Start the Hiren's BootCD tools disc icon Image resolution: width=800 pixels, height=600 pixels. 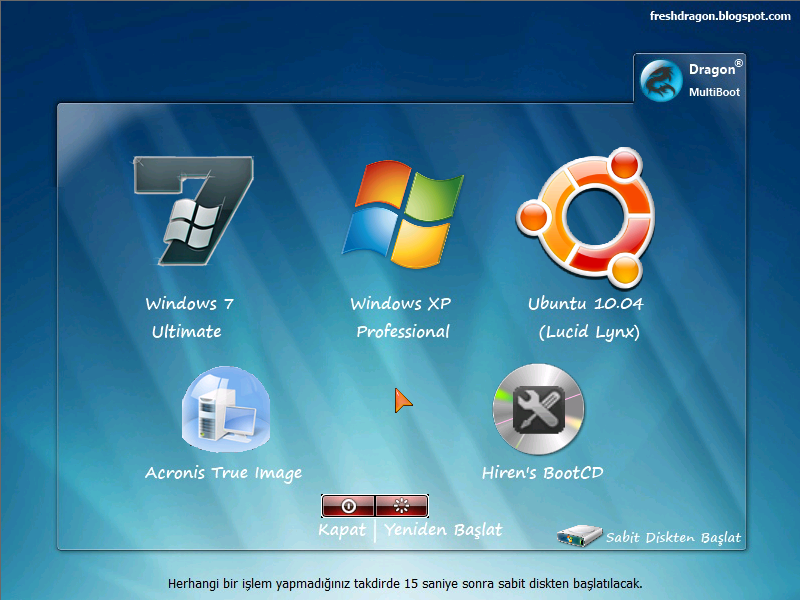click(539, 409)
